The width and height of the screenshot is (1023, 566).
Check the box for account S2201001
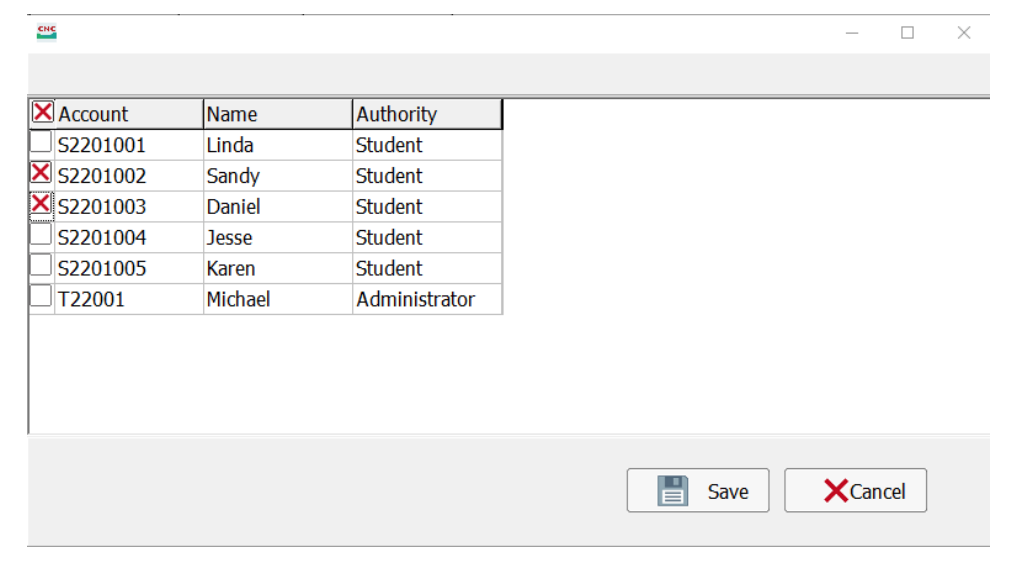(41, 142)
